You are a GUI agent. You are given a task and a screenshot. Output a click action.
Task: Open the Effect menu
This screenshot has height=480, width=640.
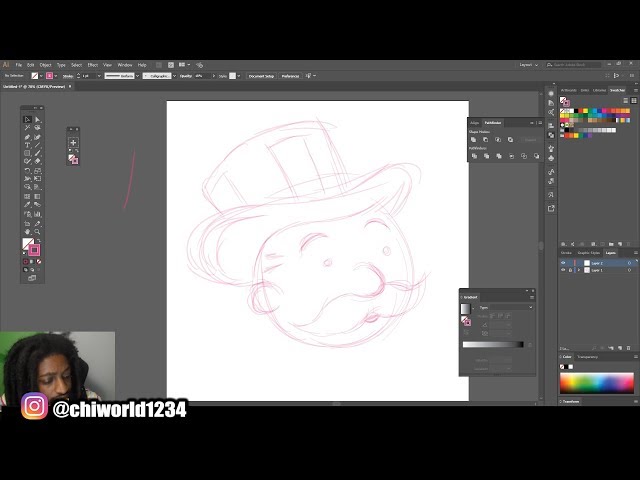point(93,65)
